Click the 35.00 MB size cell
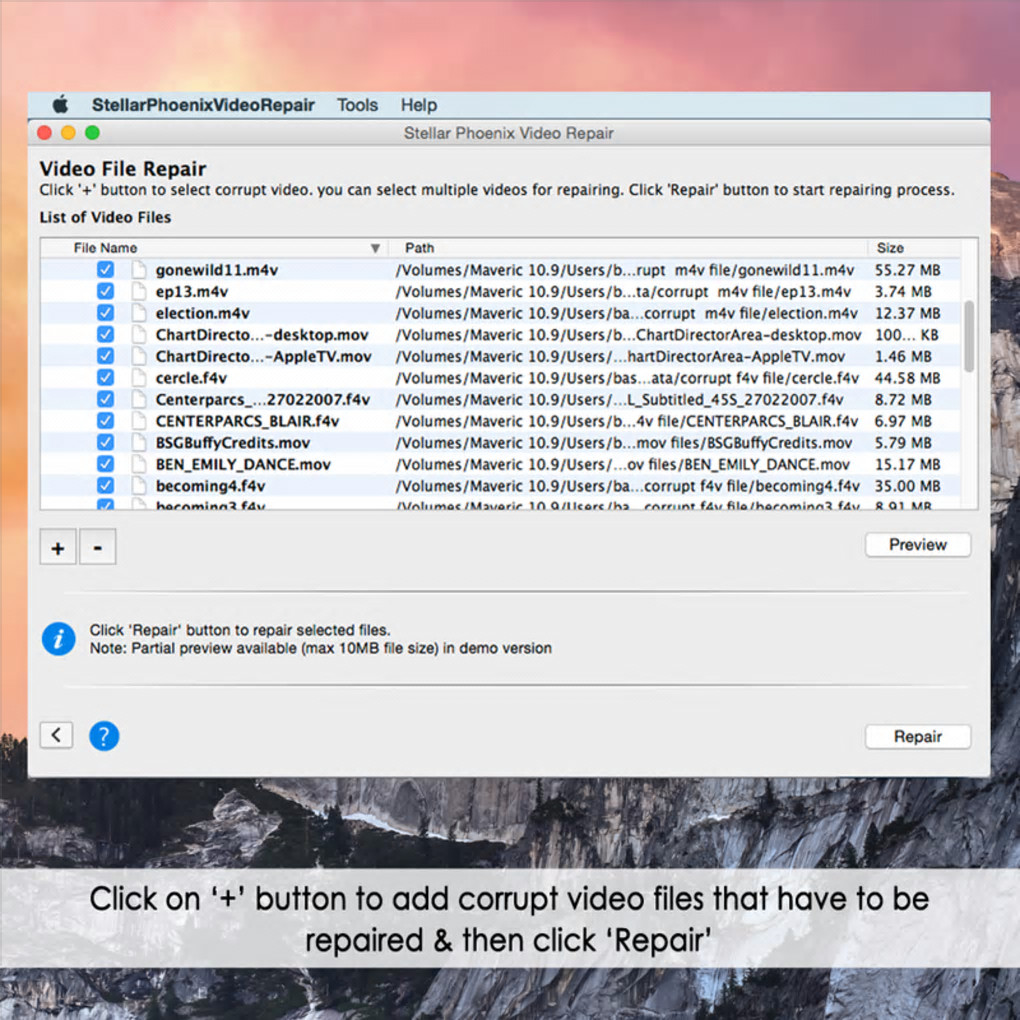The height and width of the screenshot is (1020, 1020). (907, 486)
